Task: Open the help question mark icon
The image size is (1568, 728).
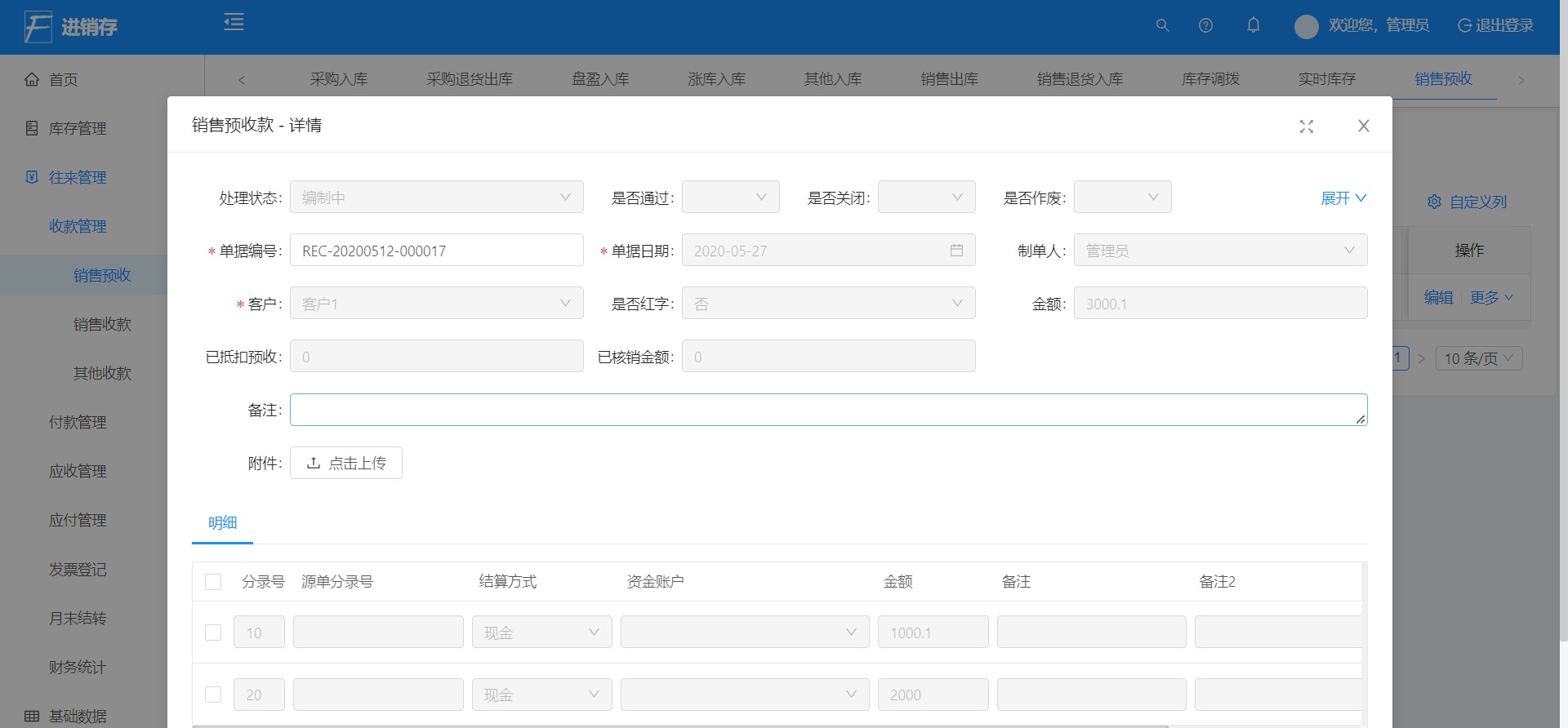Action: pyautogui.click(x=1205, y=25)
